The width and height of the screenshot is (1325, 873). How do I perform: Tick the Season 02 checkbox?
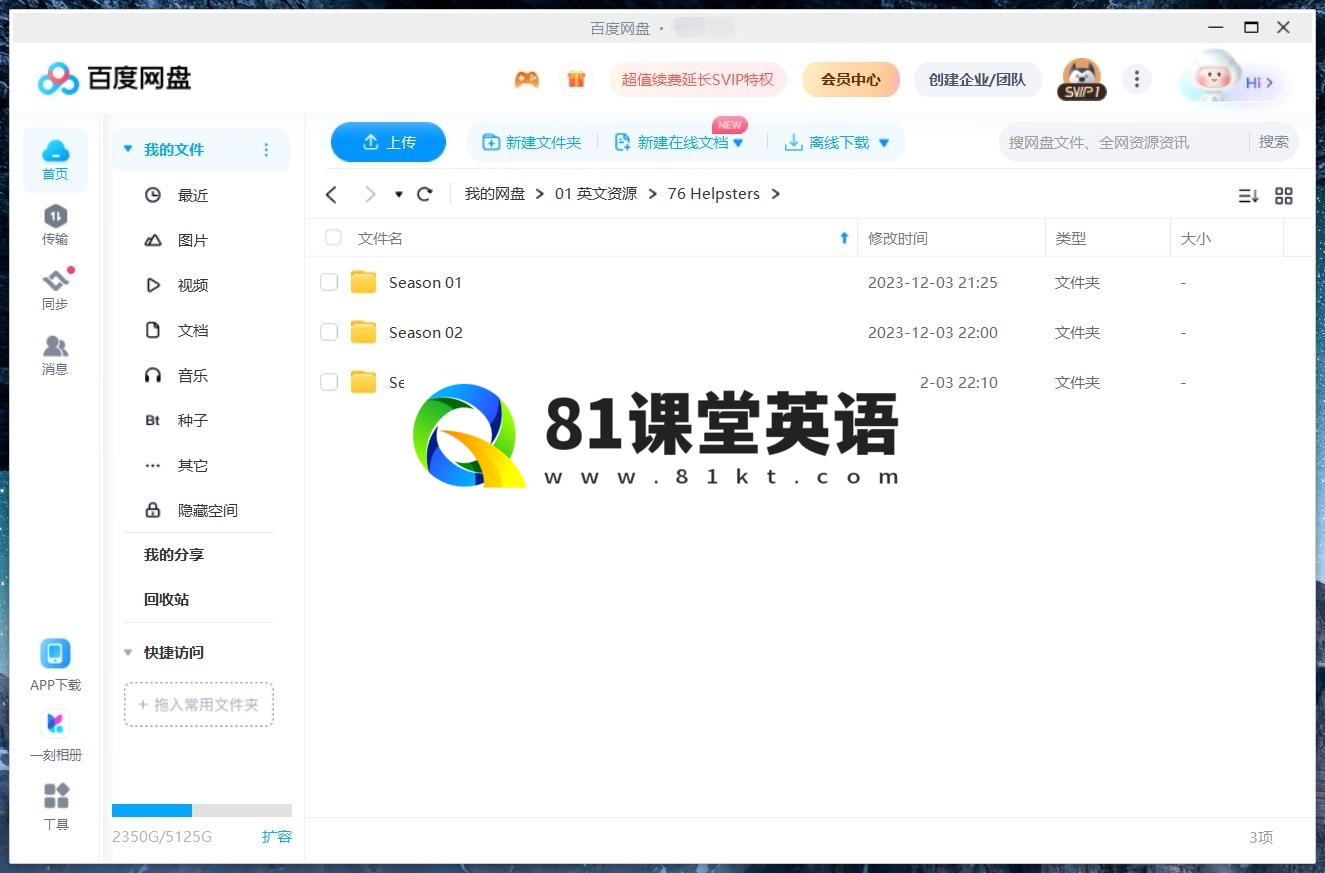coord(329,332)
